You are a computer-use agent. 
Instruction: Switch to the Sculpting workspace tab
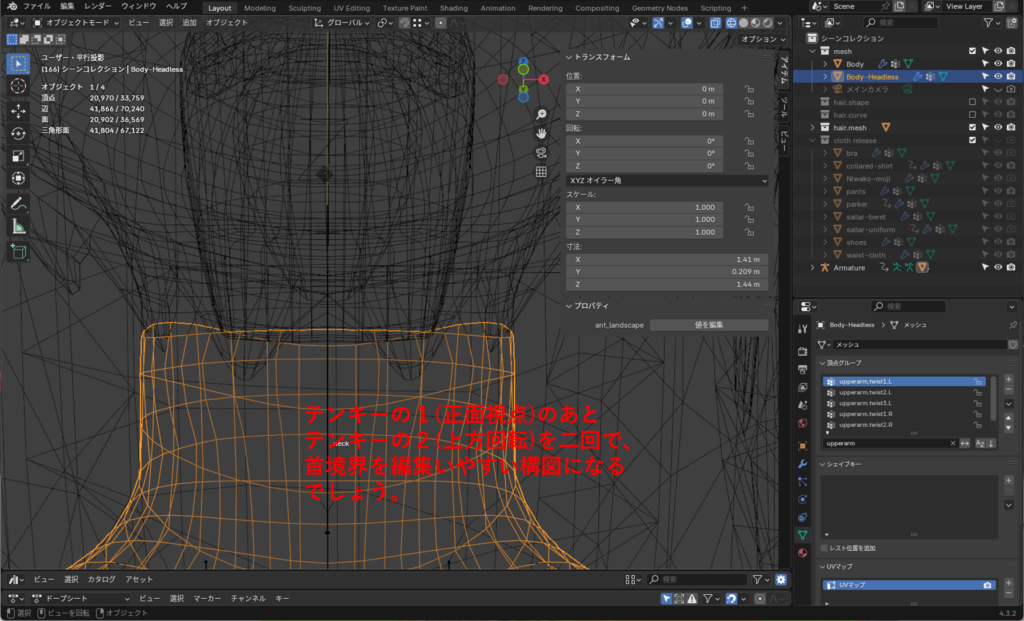pyautogui.click(x=304, y=8)
